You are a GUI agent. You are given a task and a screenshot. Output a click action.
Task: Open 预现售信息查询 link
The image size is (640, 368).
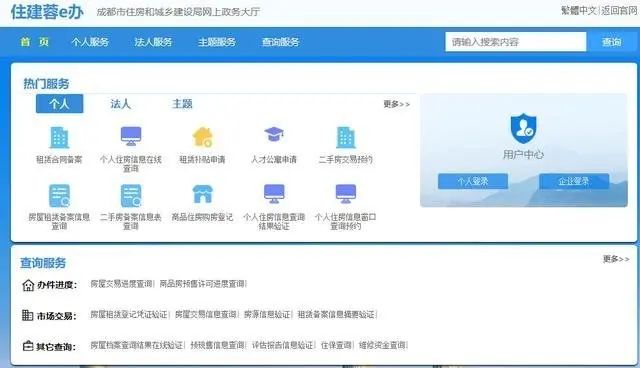point(218,345)
